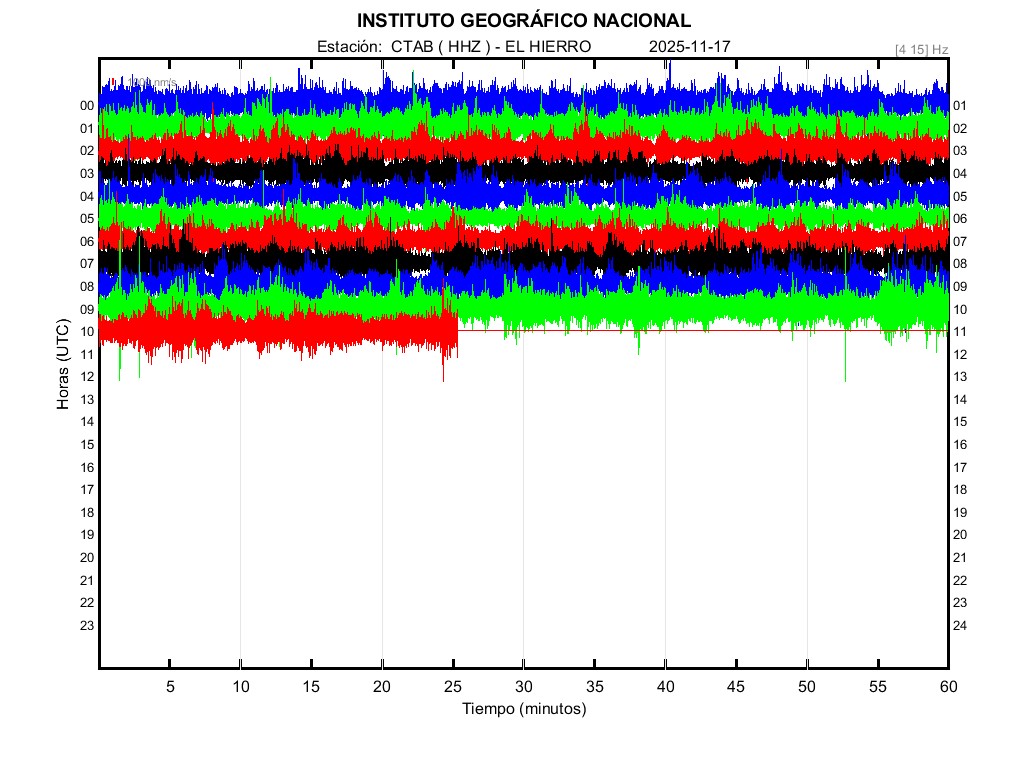Click hour 23 label on left axis
This screenshot has height=768, width=1024.
[87, 626]
